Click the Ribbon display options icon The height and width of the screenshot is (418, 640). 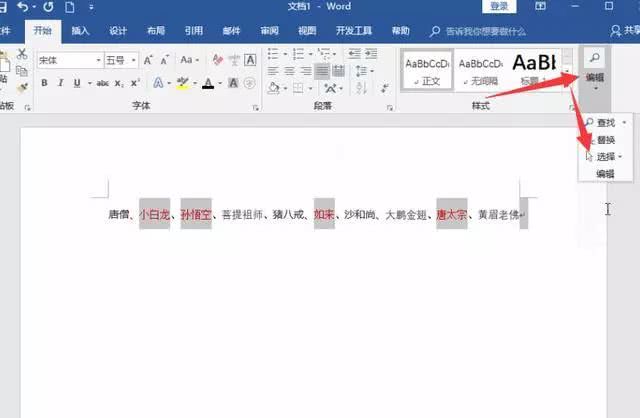(540, 6)
